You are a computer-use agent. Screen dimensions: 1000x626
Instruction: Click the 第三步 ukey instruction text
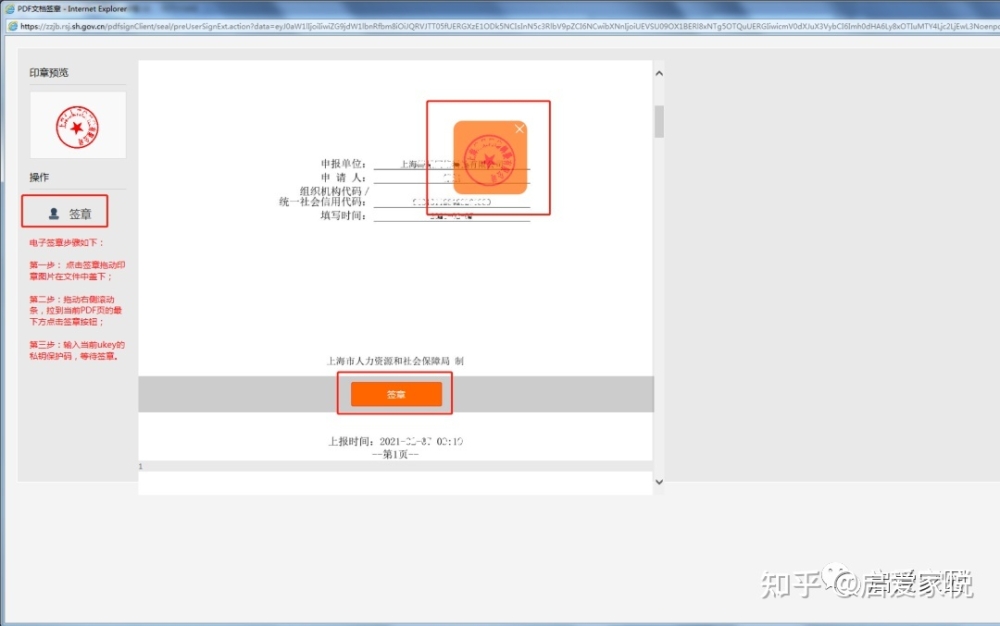pyautogui.click(x=77, y=350)
